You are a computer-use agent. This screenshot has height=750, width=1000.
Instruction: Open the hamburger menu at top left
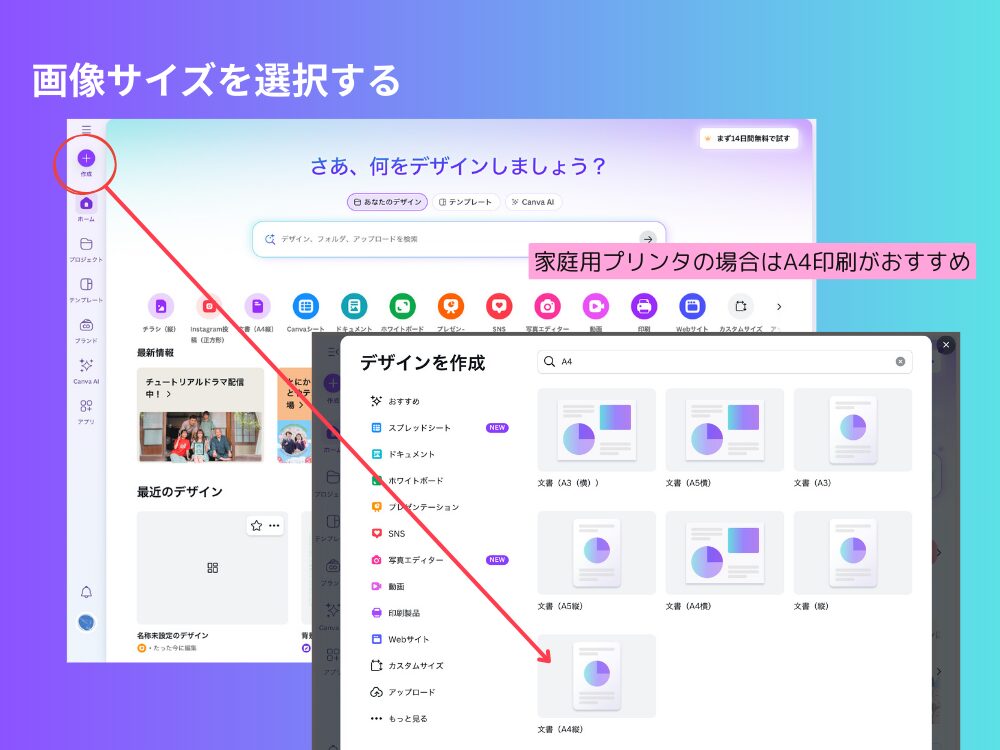click(x=87, y=128)
